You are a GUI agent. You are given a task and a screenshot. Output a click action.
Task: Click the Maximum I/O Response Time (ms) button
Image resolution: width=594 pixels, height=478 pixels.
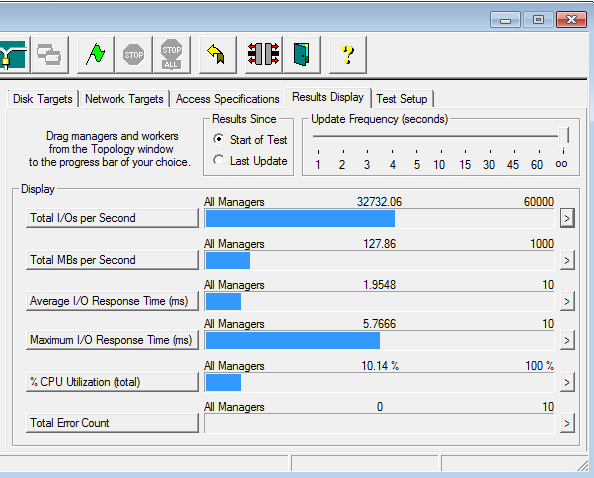(112, 340)
